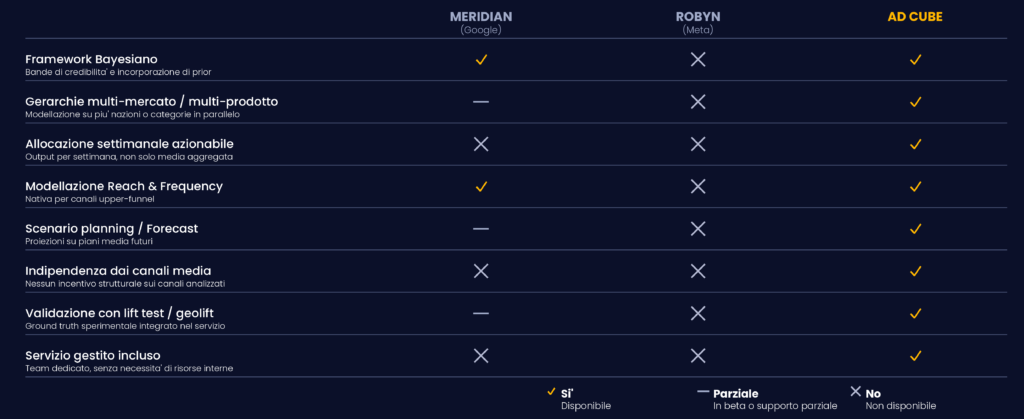Click the legend dash icon beside Parziale
Viewport: 1024px width, 419px height.
coord(703,392)
